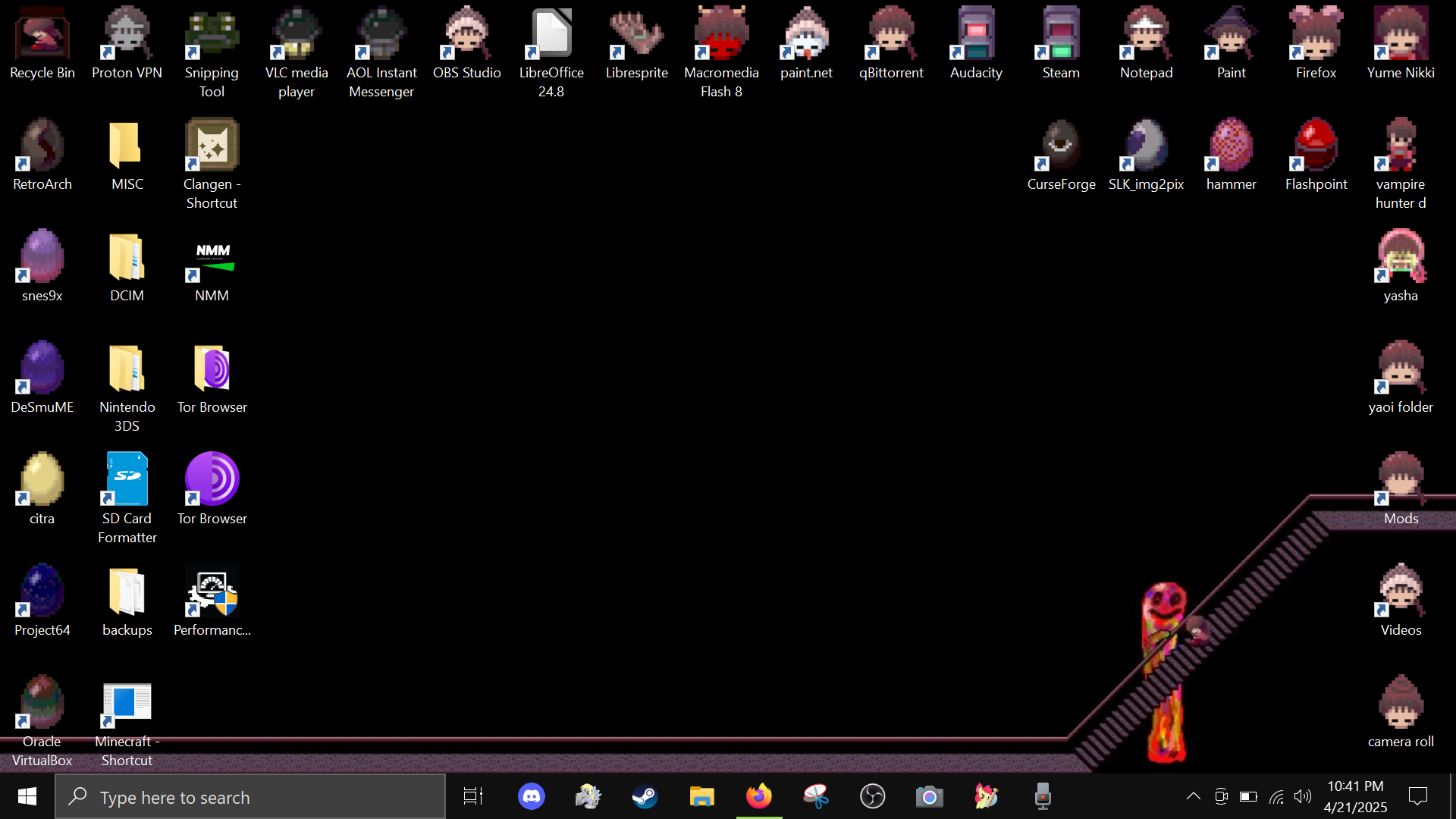Click the Task View button
The image size is (1456, 819).
473,797
